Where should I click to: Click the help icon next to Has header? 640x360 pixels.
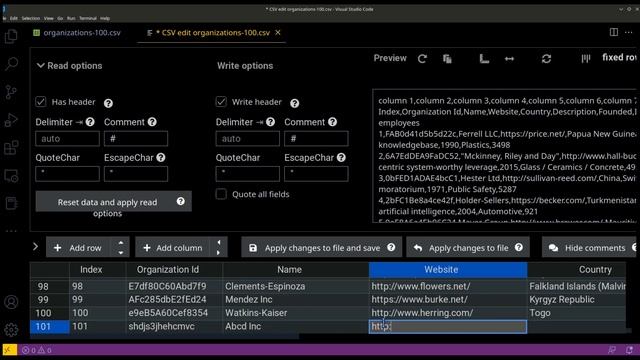point(108,103)
